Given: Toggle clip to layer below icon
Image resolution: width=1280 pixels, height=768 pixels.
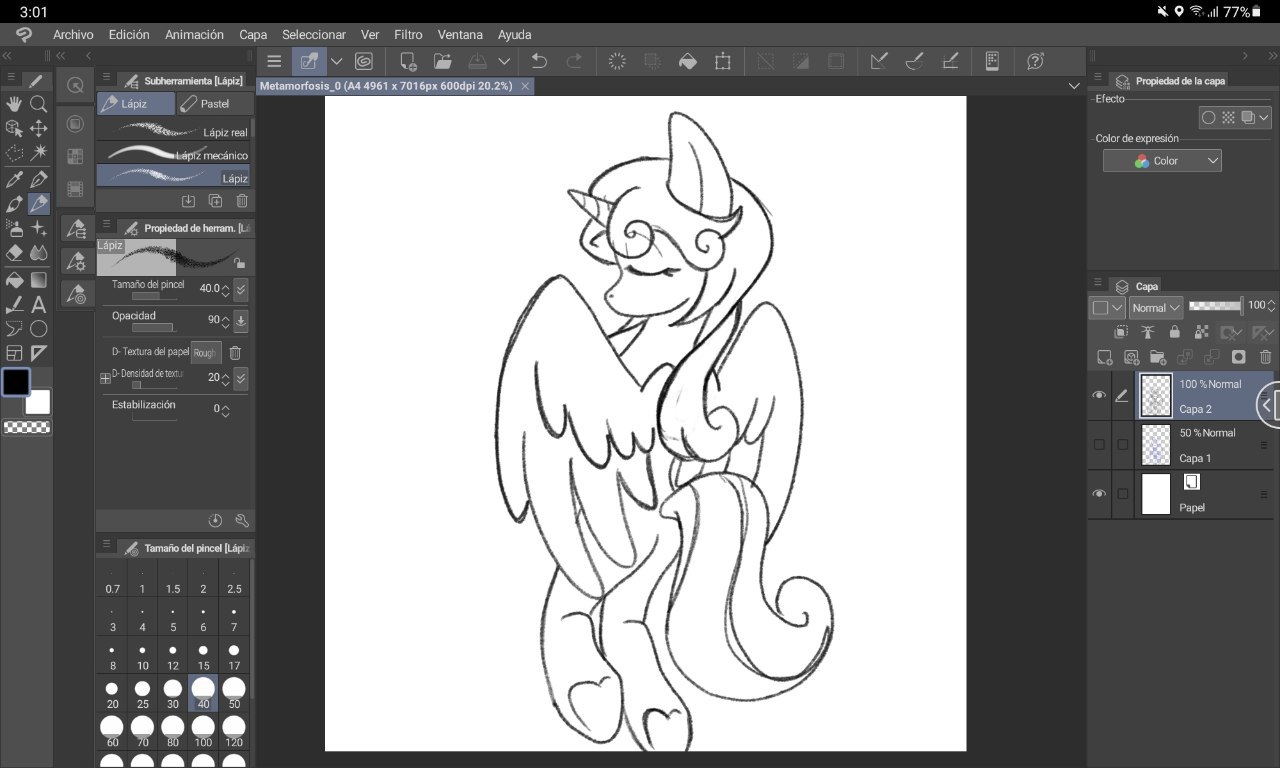Looking at the screenshot, I should pyautogui.click(x=1121, y=332).
